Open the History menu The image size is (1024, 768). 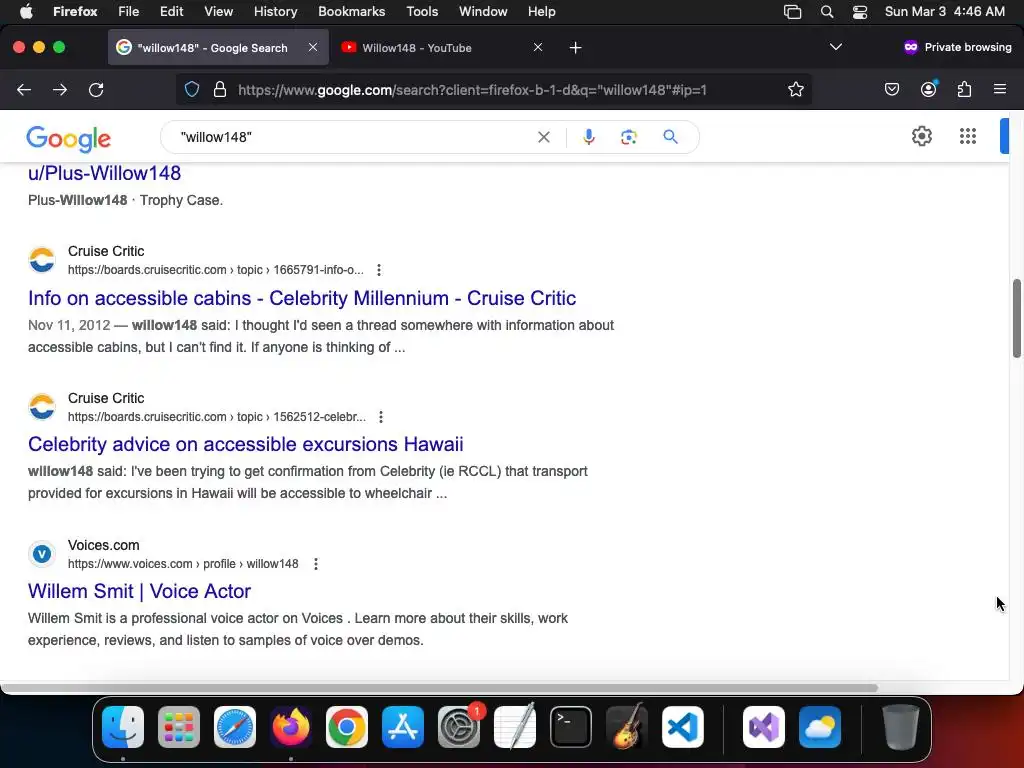click(x=275, y=11)
